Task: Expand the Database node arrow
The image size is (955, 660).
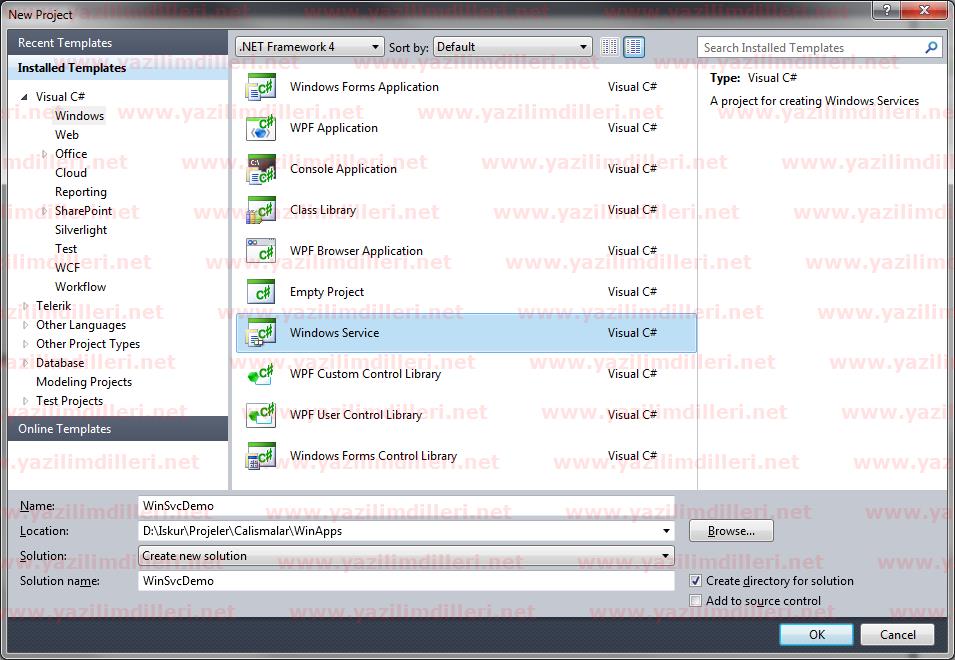Action: [25, 363]
